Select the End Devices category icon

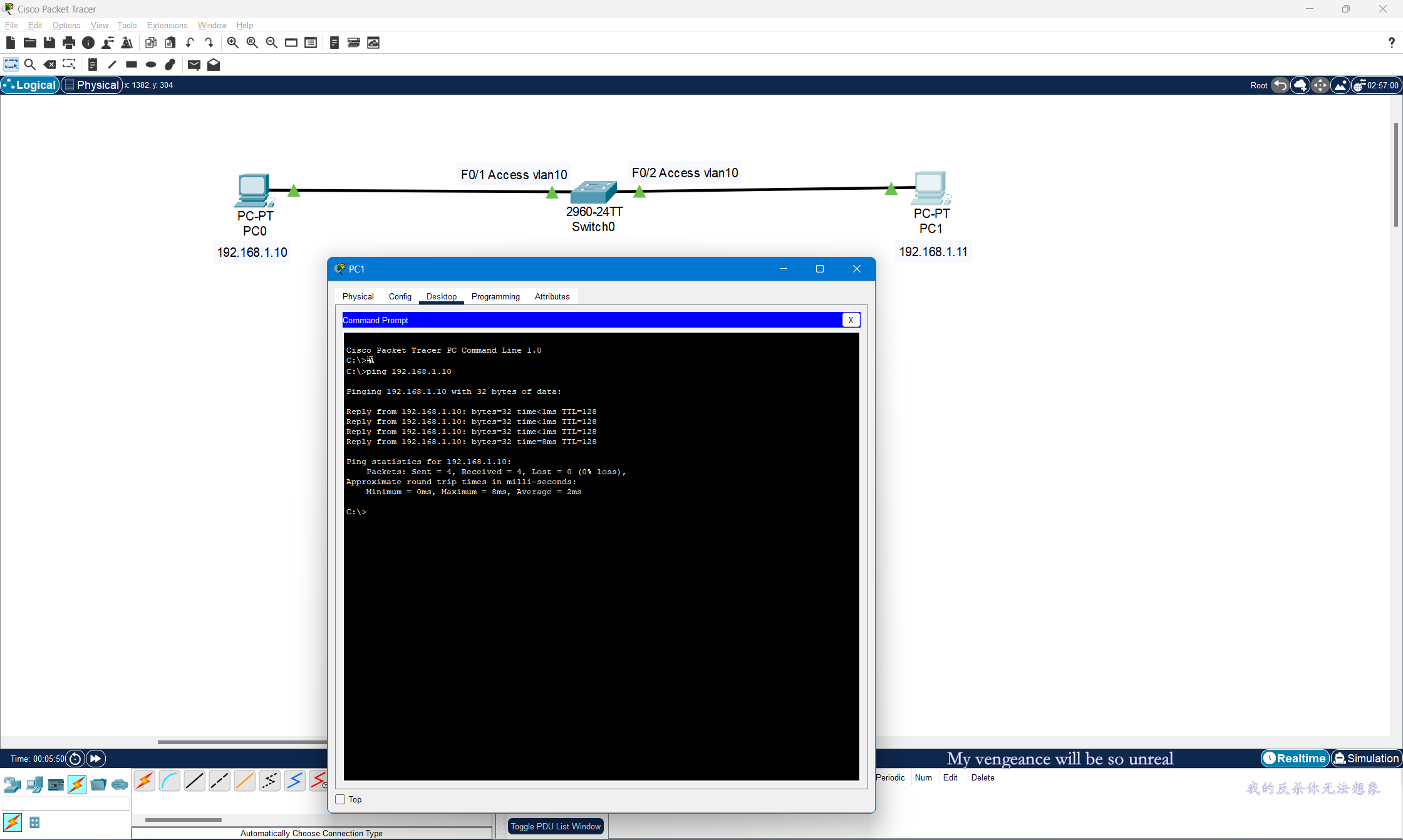click(34, 784)
